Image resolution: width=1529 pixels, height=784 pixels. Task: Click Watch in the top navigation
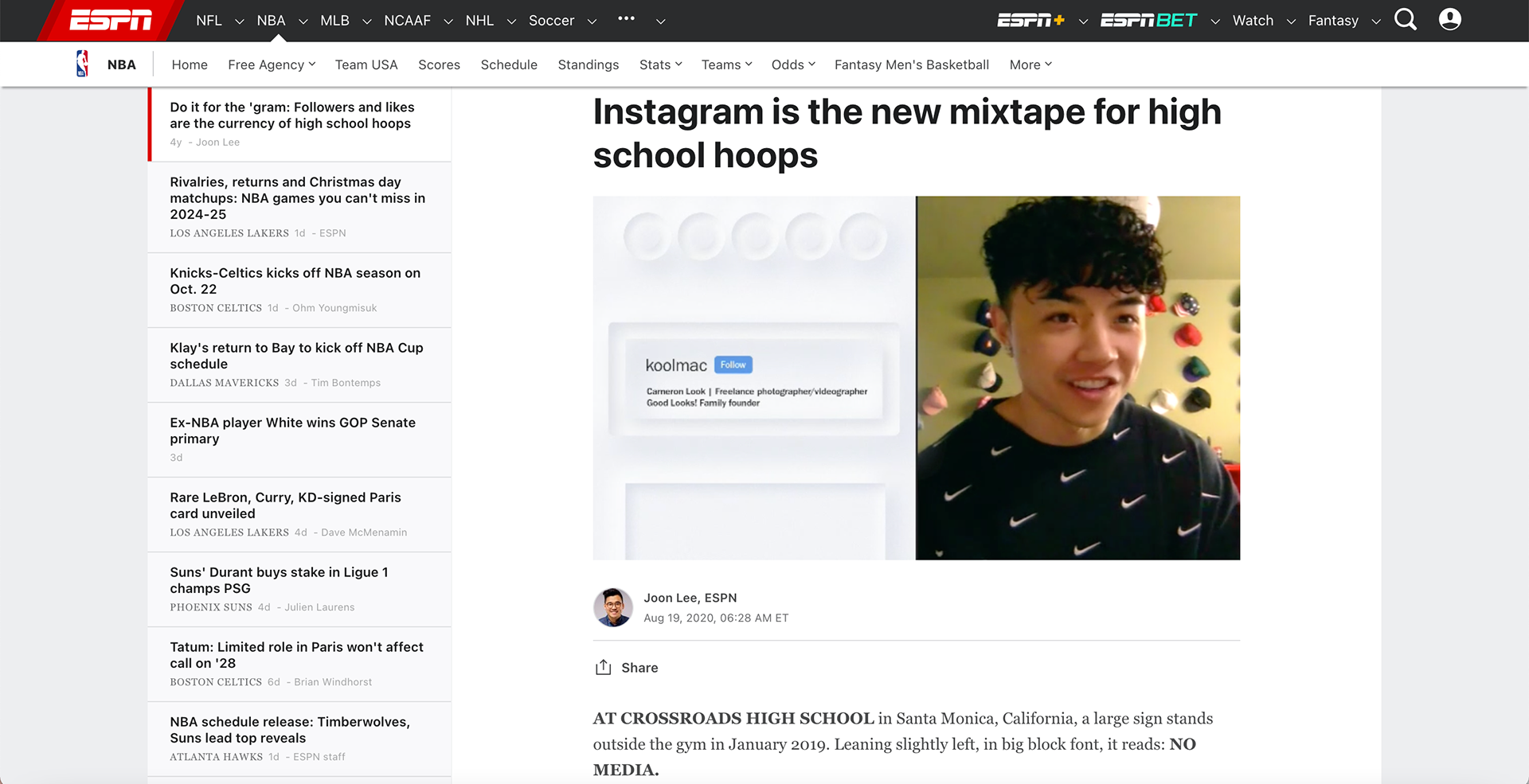pos(1253,21)
